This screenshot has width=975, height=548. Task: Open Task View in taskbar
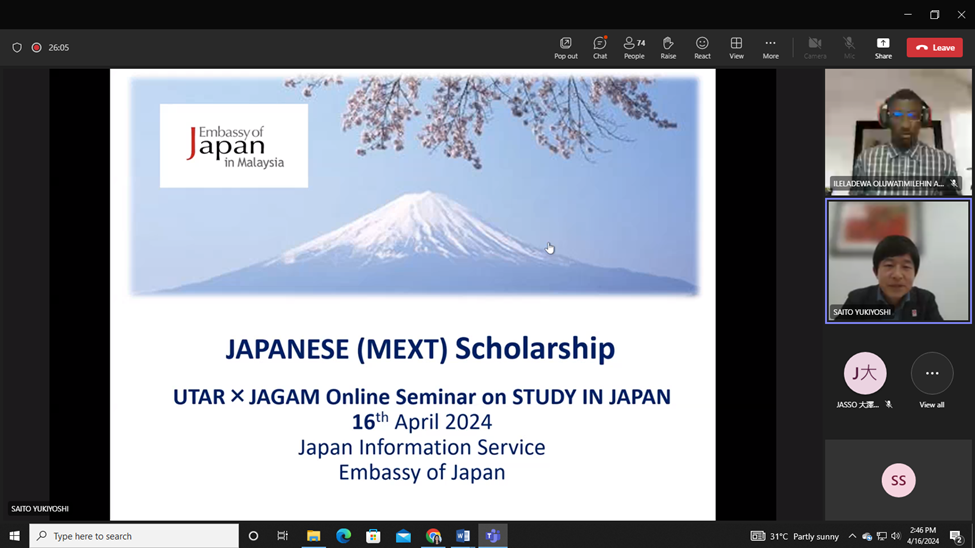[282, 536]
